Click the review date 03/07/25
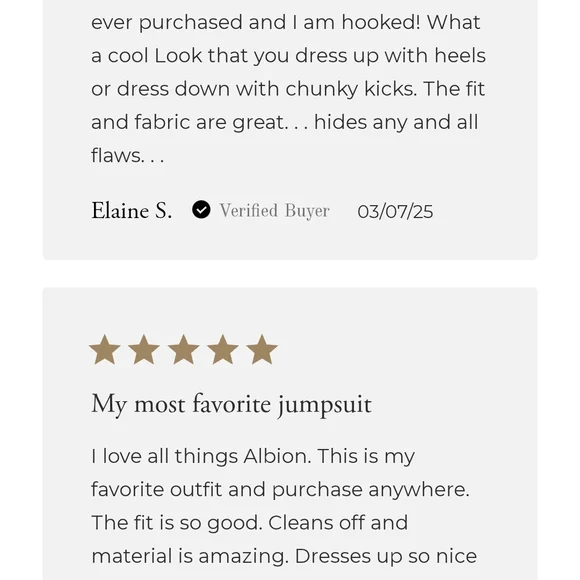580x580 pixels. (395, 212)
